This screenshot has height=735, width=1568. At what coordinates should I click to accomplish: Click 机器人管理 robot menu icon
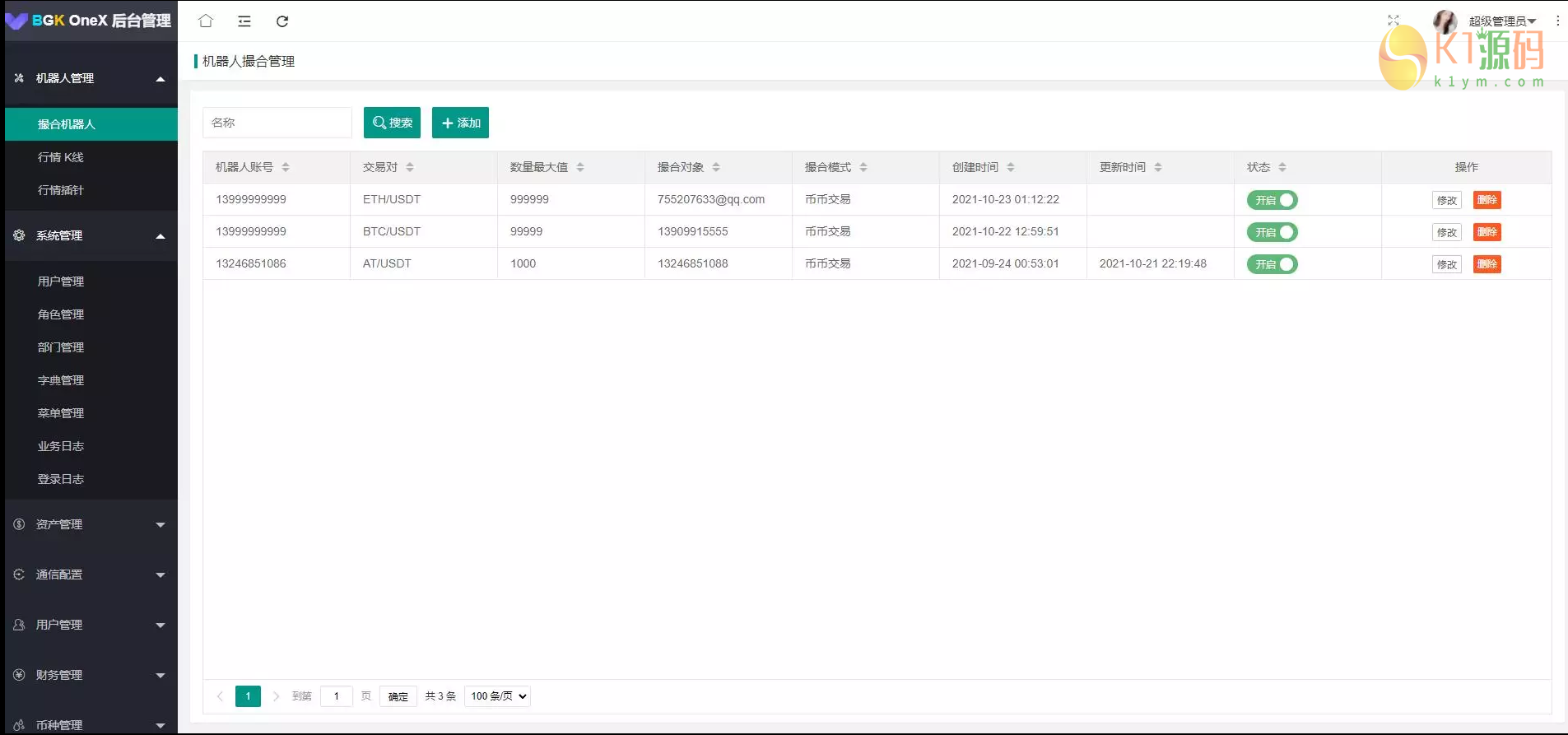[x=19, y=78]
